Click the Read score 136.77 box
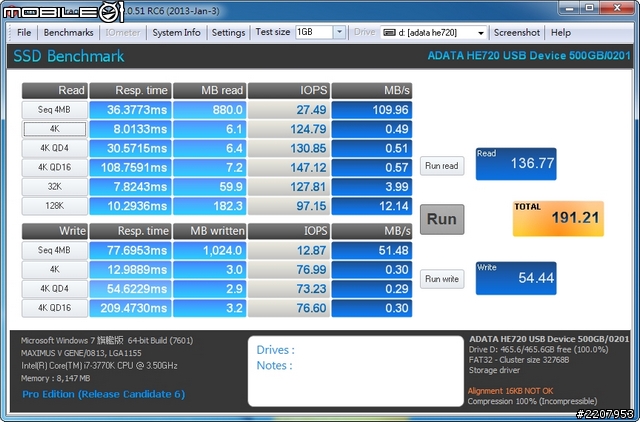The width and height of the screenshot is (640, 422). 516,164
